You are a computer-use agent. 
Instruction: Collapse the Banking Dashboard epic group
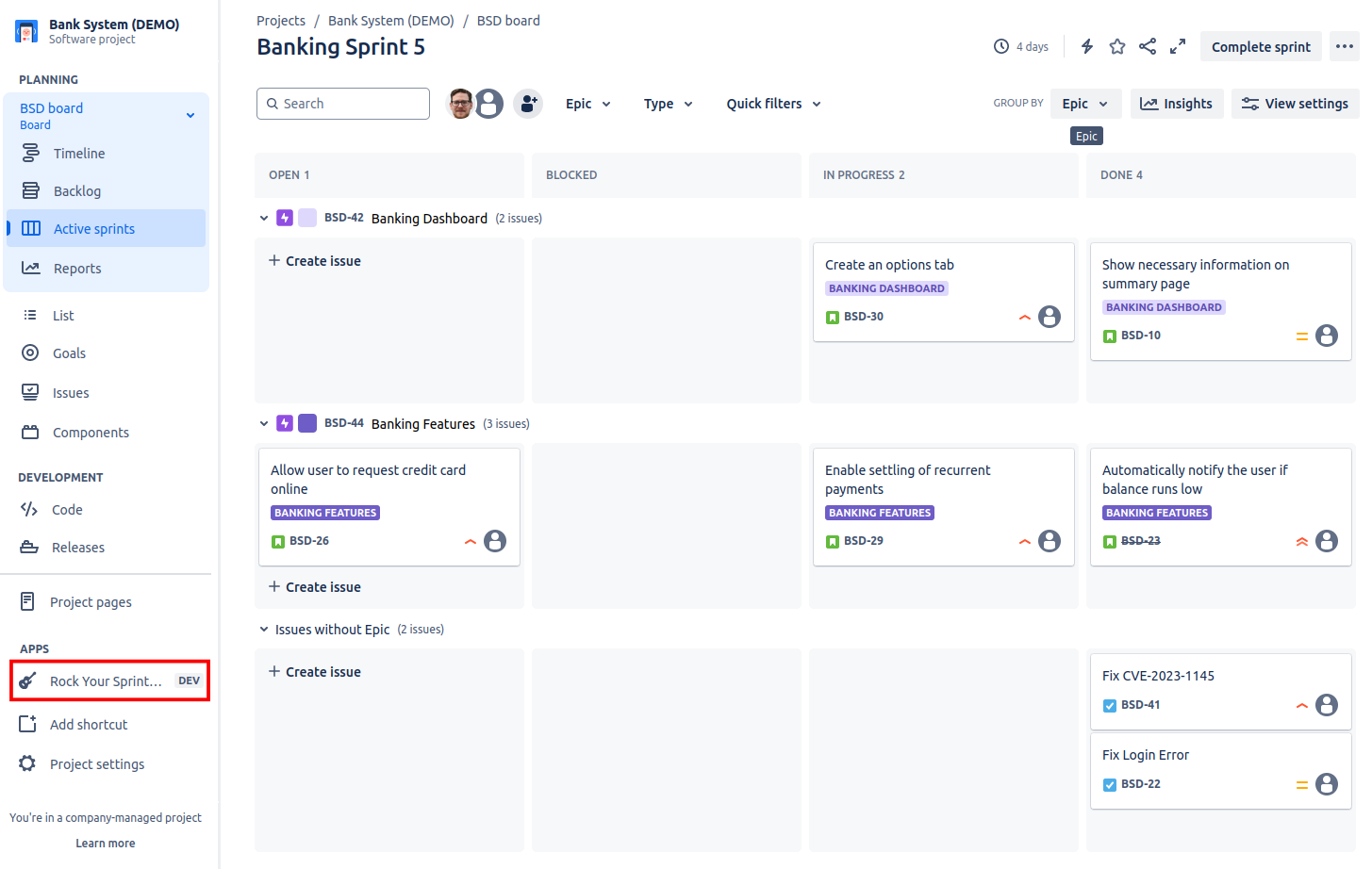264,218
